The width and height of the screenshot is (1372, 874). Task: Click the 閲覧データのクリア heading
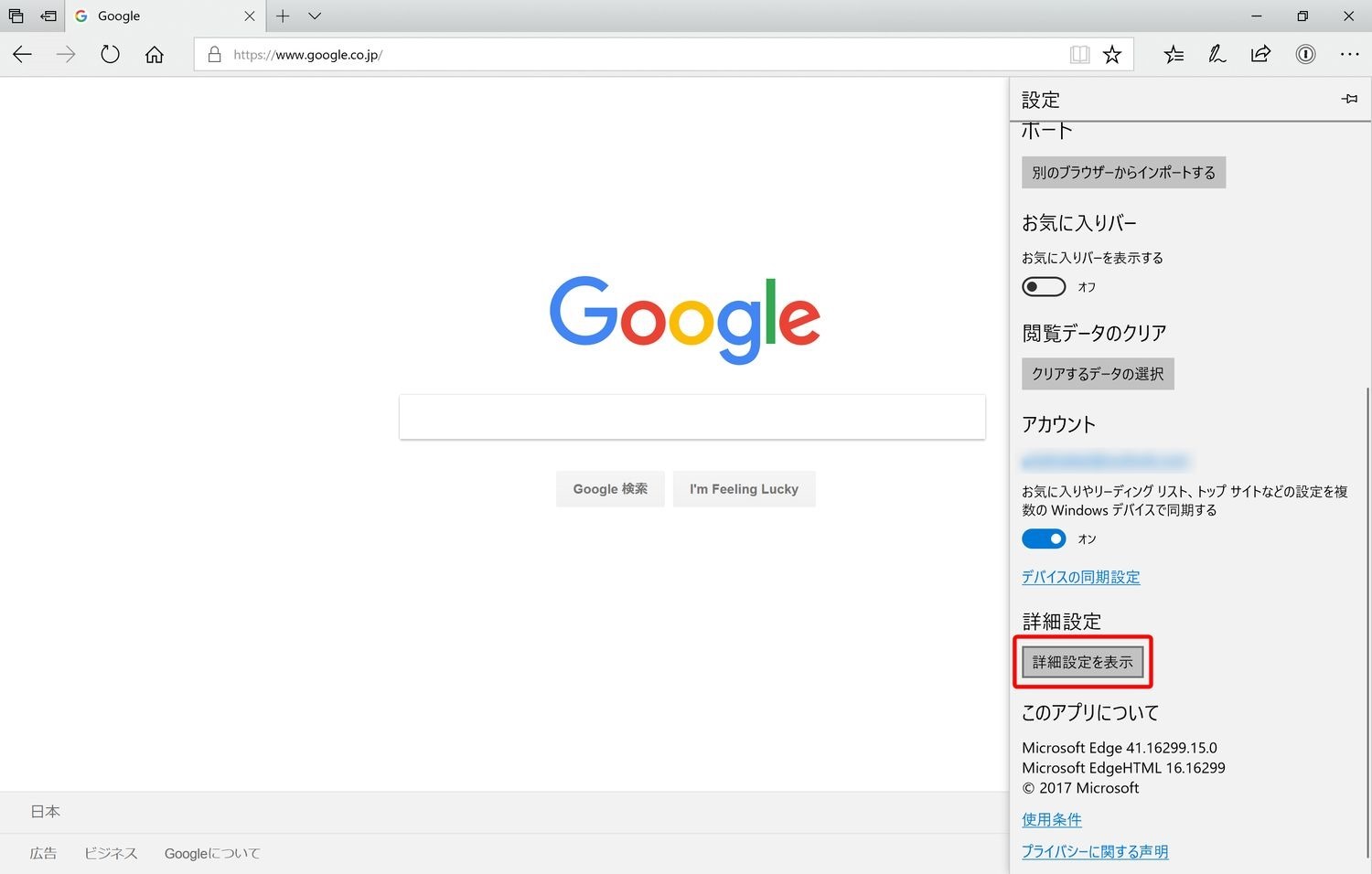point(1094,333)
